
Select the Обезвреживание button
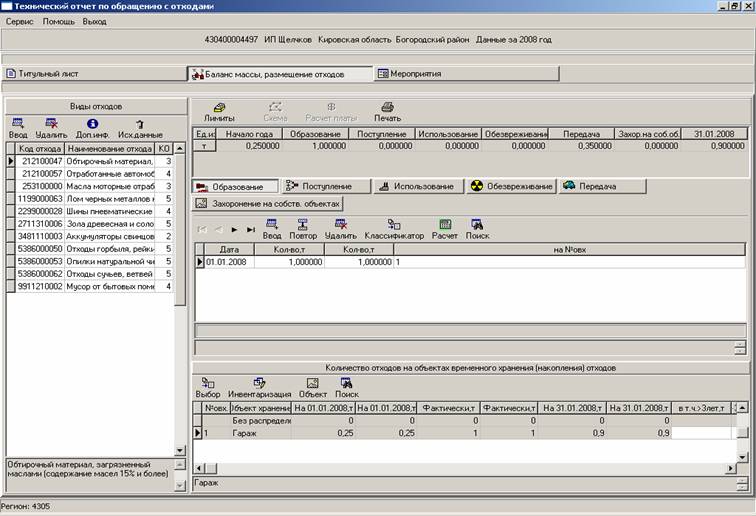[x=510, y=186]
